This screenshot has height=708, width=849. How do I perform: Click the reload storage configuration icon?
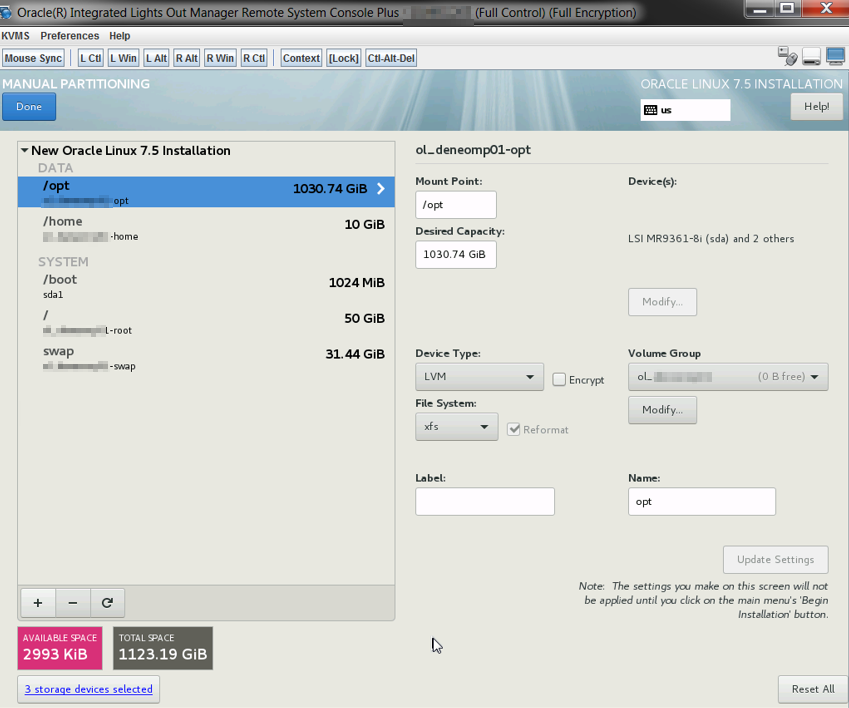pyautogui.click(x=107, y=602)
